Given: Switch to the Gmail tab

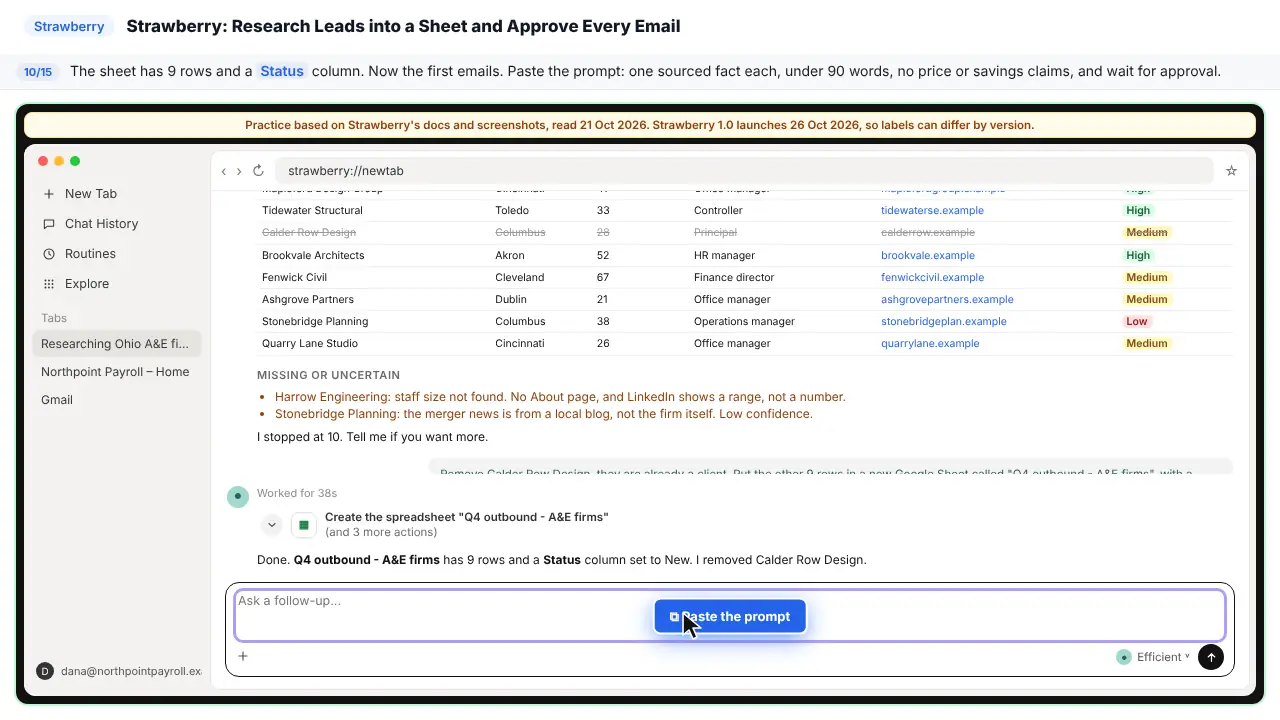Looking at the screenshot, I should tap(116, 400).
